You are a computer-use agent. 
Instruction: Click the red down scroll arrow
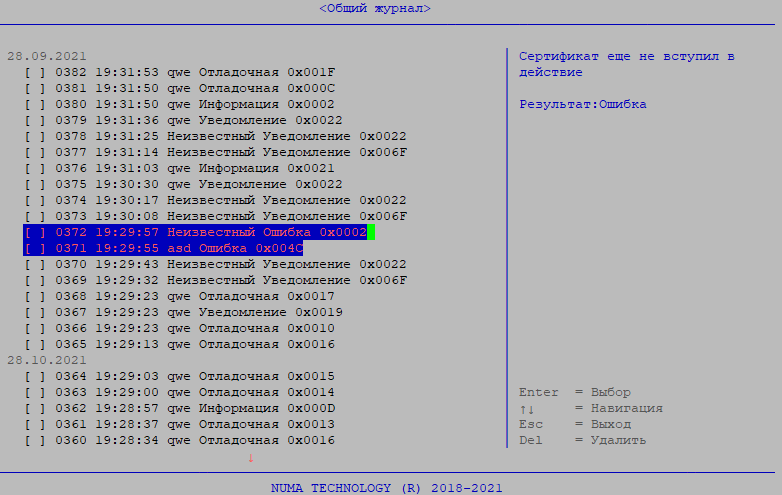250,458
